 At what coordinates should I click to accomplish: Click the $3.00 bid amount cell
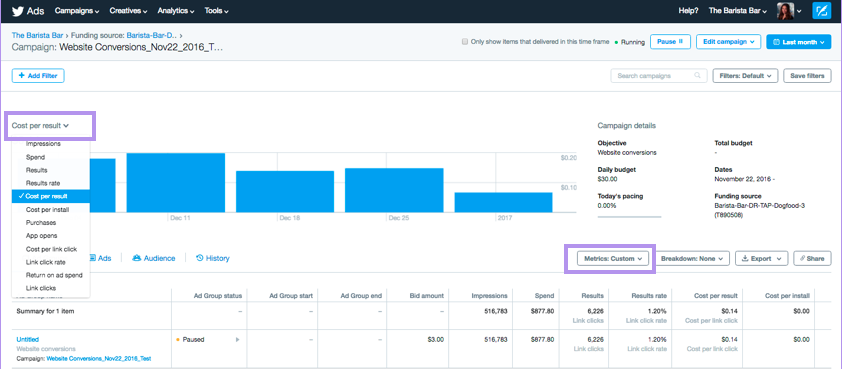(x=436, y=339)
